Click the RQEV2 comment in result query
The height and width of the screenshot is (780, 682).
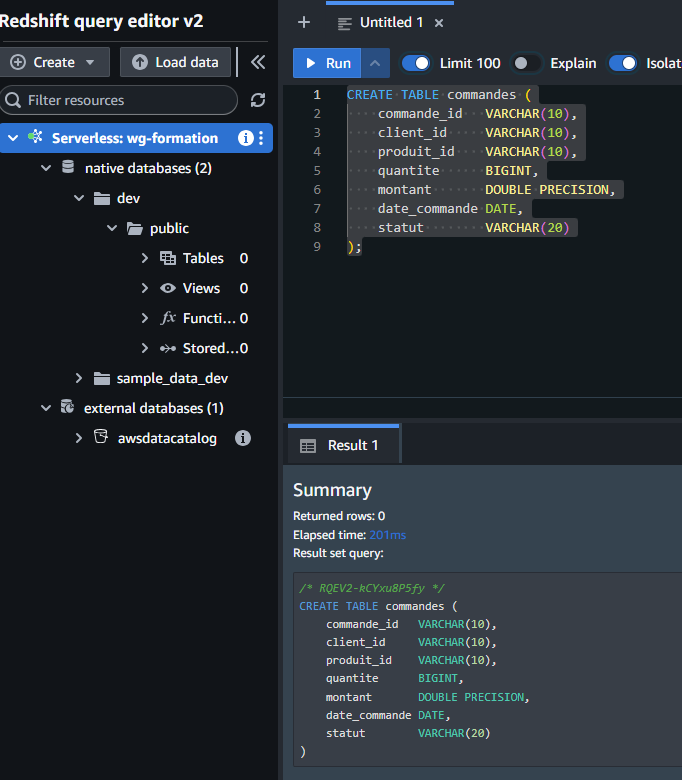tap(372, 588)
